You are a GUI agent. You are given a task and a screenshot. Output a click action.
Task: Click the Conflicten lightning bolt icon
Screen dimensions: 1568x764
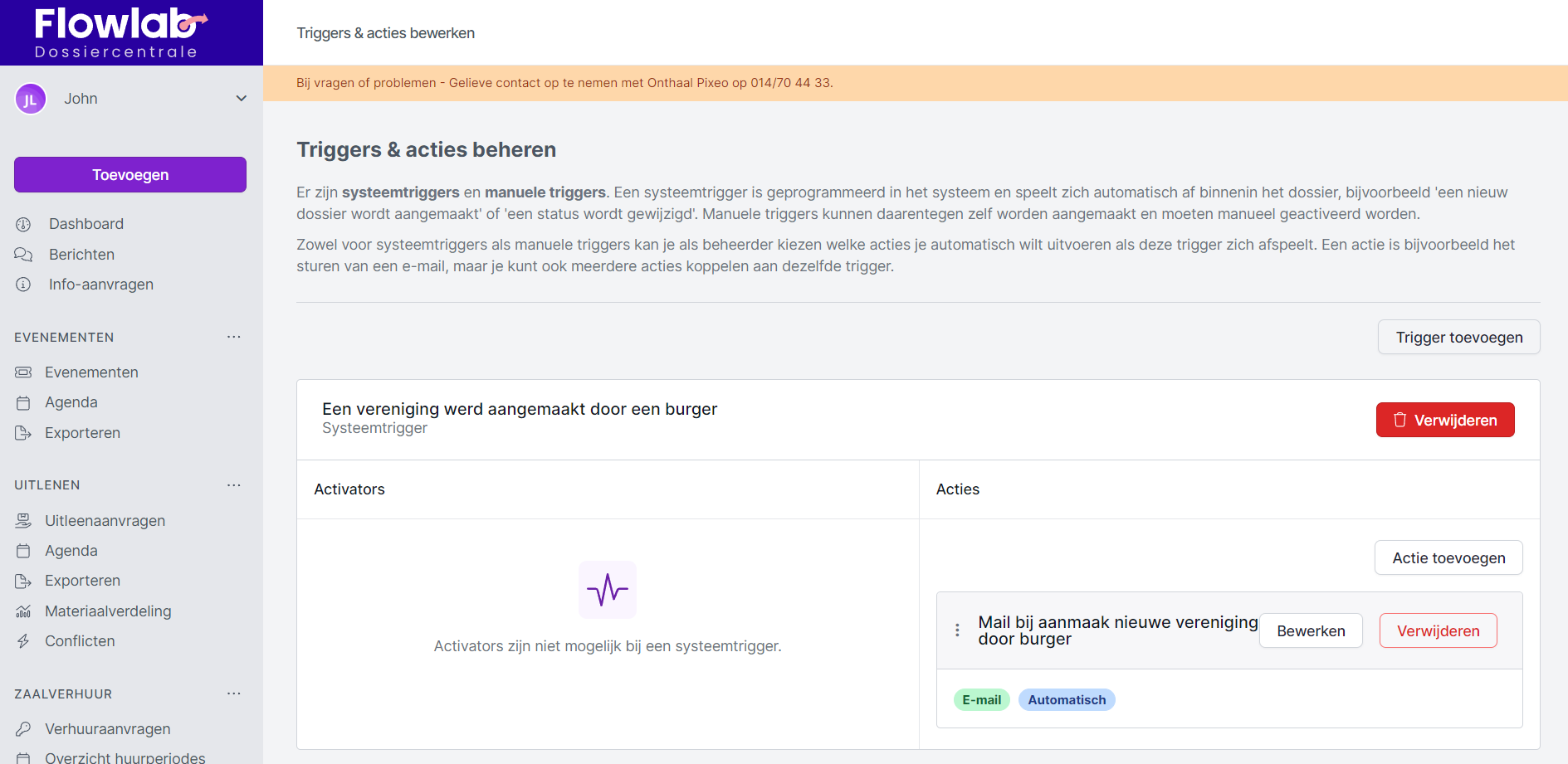(23, 641)
